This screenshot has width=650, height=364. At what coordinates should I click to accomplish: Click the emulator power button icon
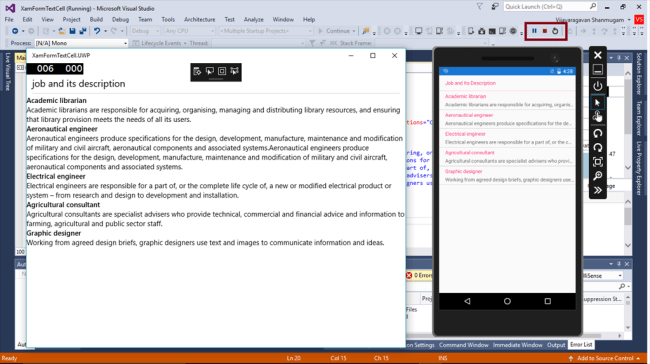tap(597, 86)
